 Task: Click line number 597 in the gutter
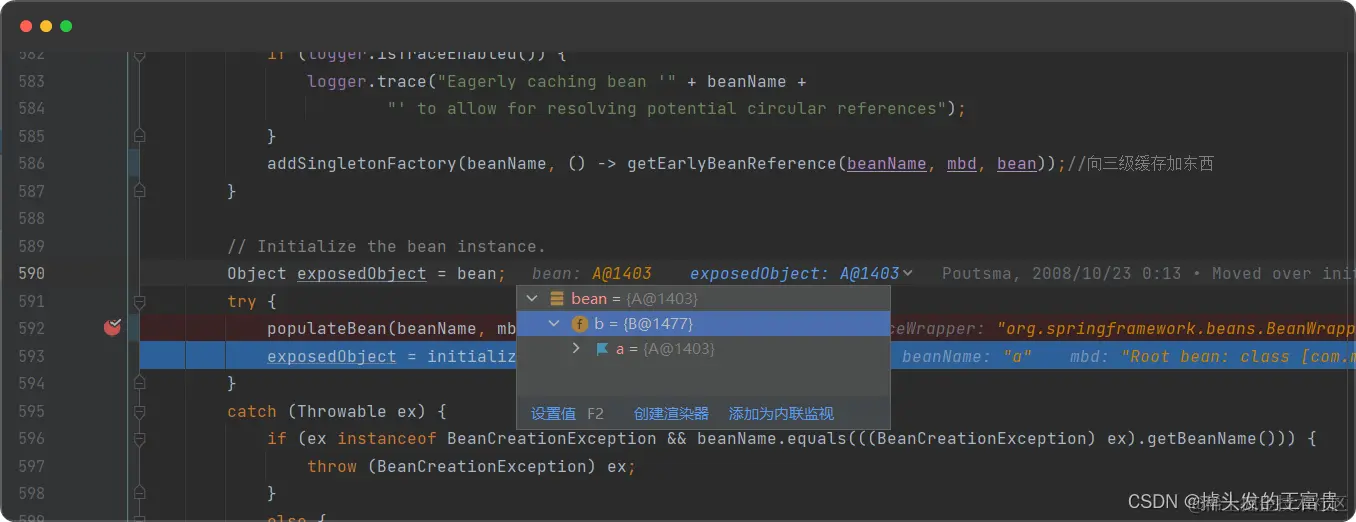[31, 466]
